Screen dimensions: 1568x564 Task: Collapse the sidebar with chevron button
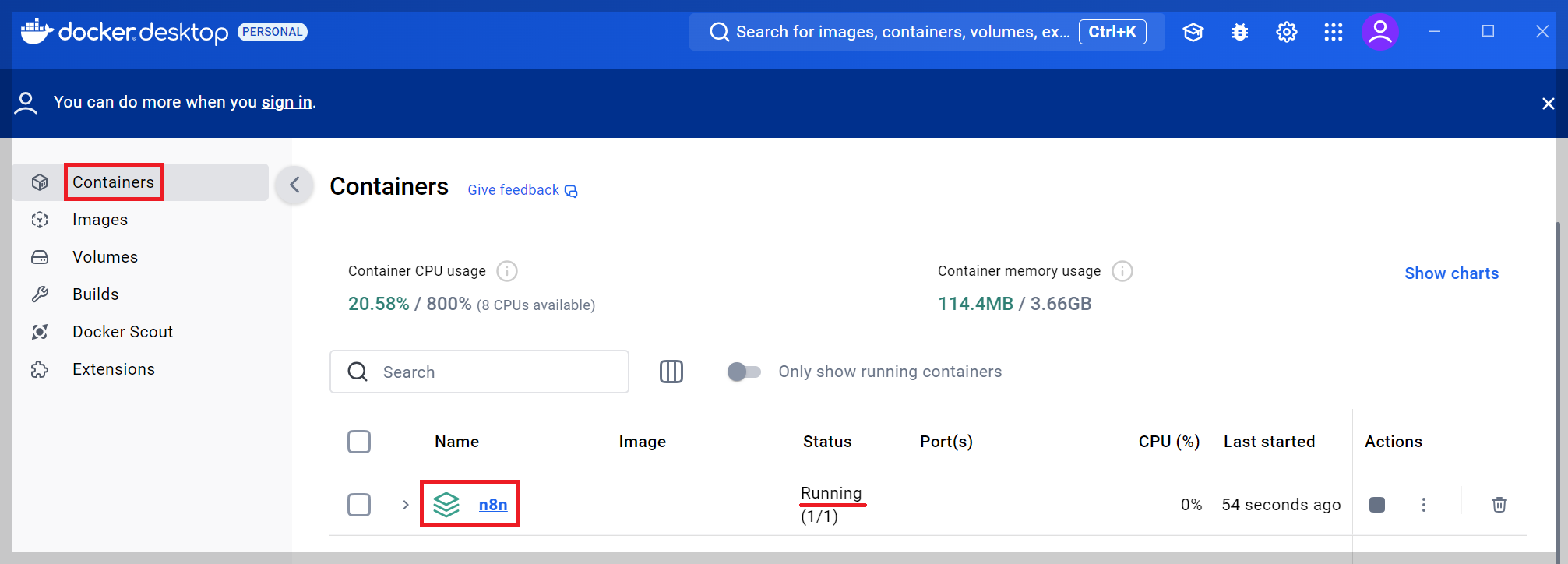tap(294, 185)
